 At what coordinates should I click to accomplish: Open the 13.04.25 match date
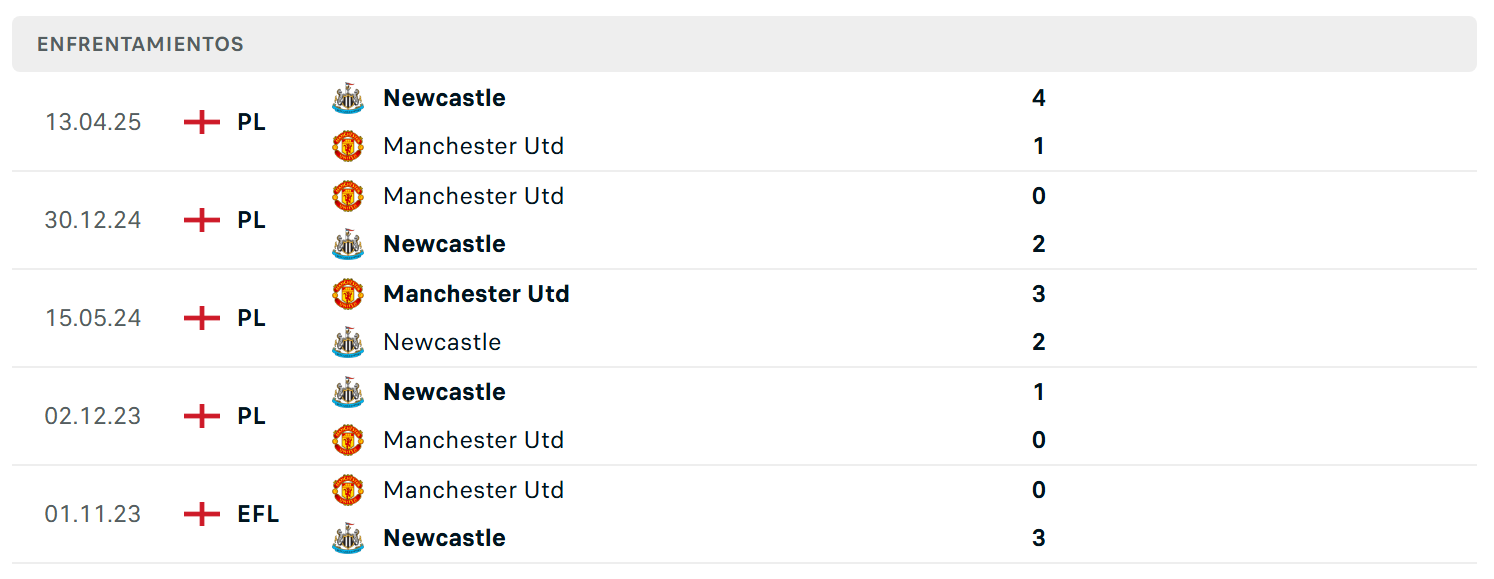[x=93, y=122]
